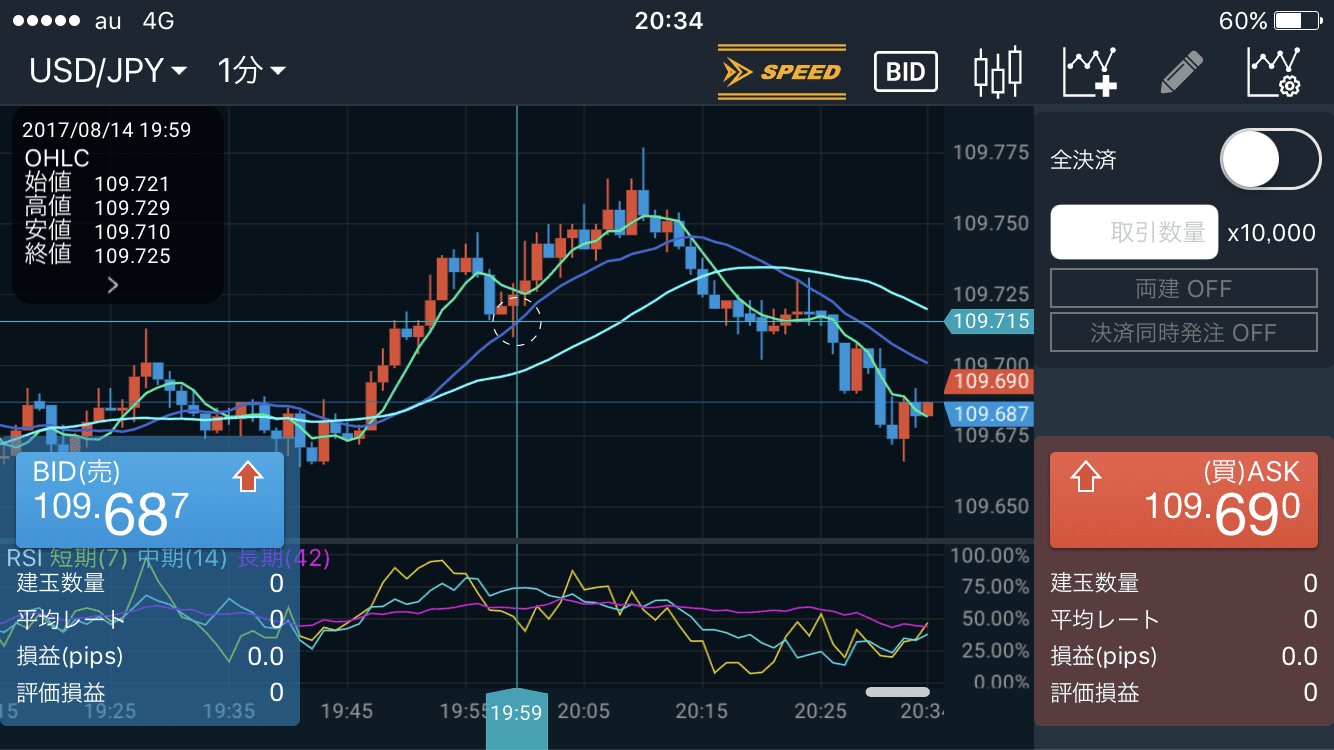Tap the 109.687 bid price label
The height and width of the screenshot is (750, 1334).
coord(987,414)
